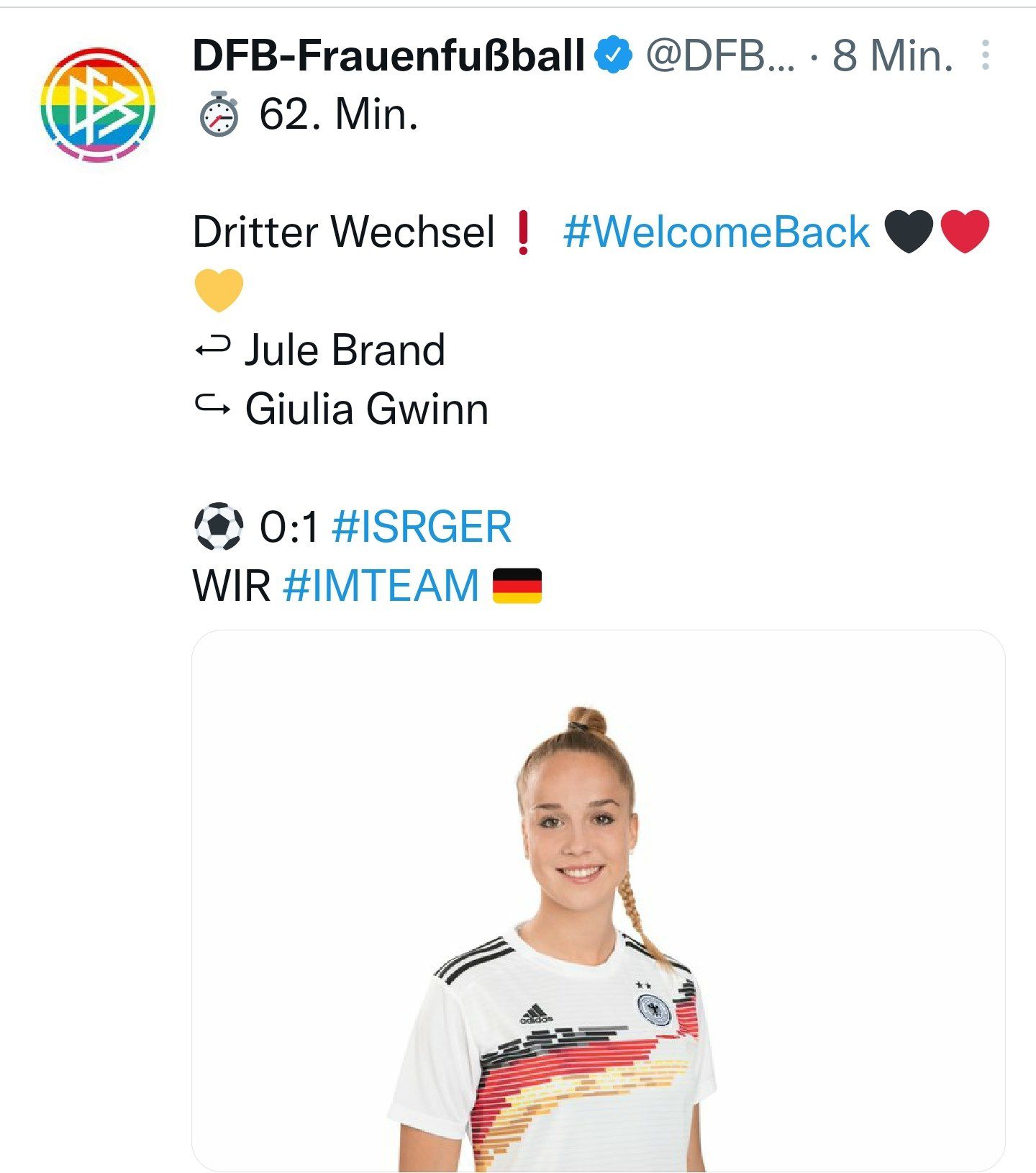Screen dimensions: 1036x1173
Task: Click the Giulia Gwinn substitution line
Action: click(x=342, y=409)
